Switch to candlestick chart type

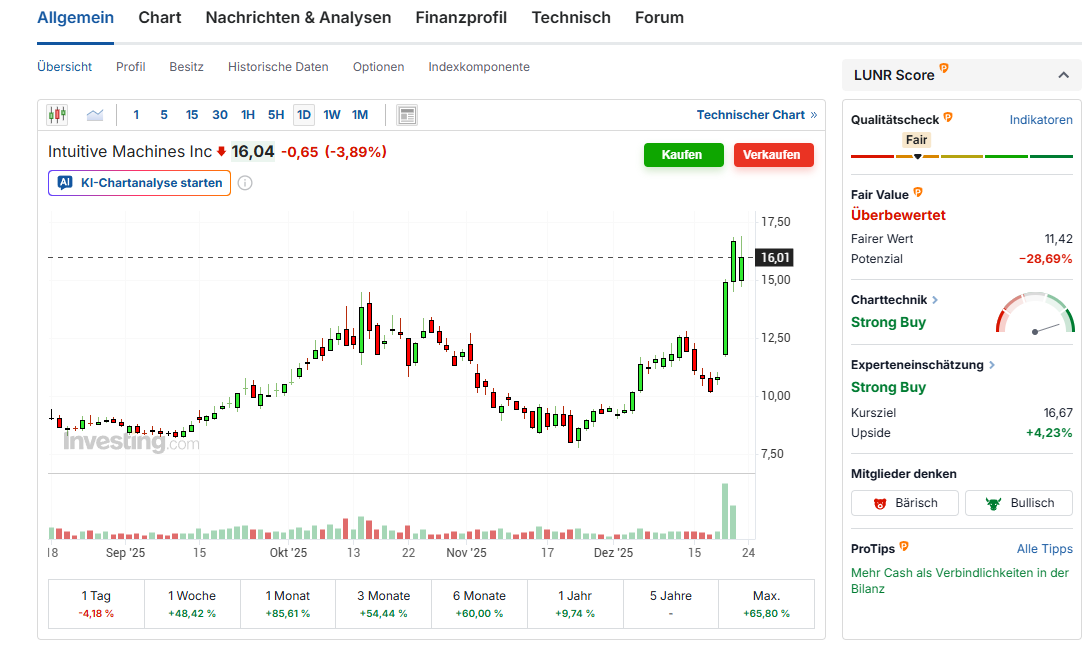[57, 115]
